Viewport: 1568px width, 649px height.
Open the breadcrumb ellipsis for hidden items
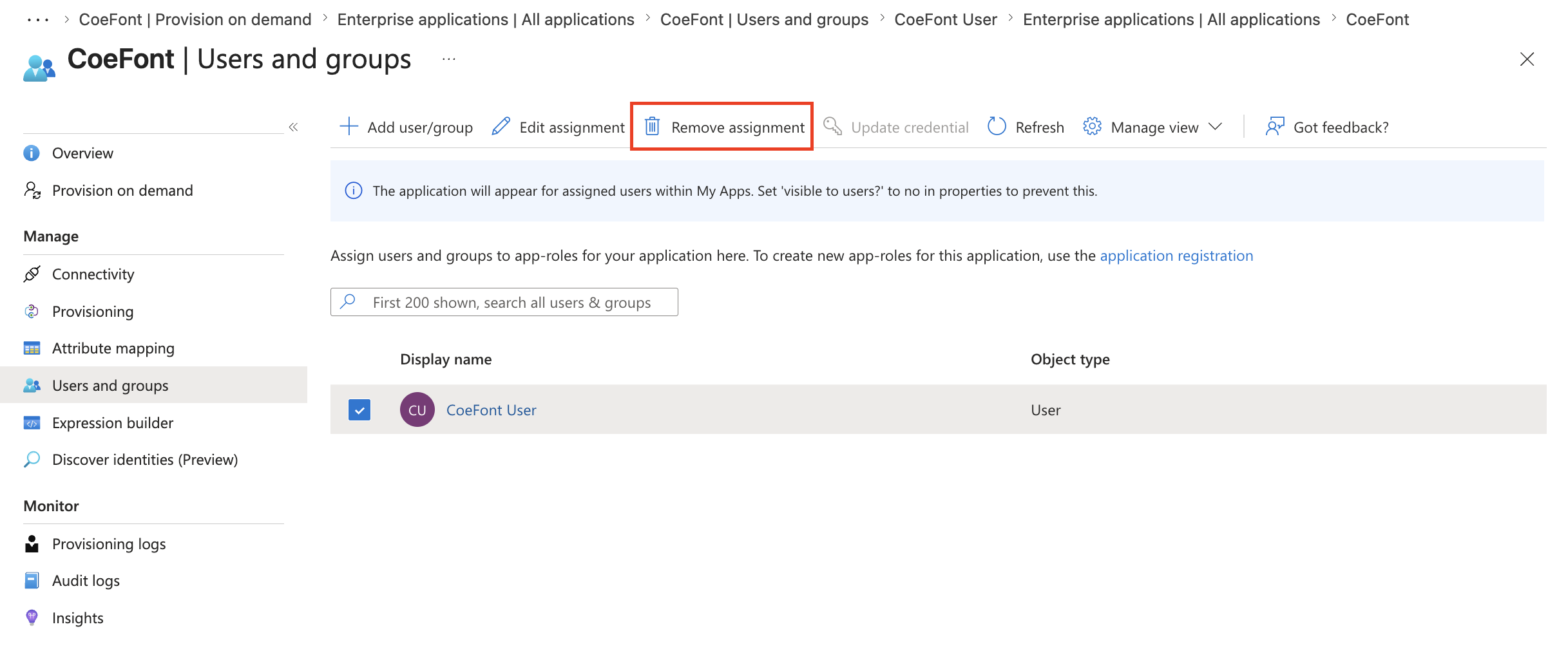pyautogui.click(x=38, y=20)
